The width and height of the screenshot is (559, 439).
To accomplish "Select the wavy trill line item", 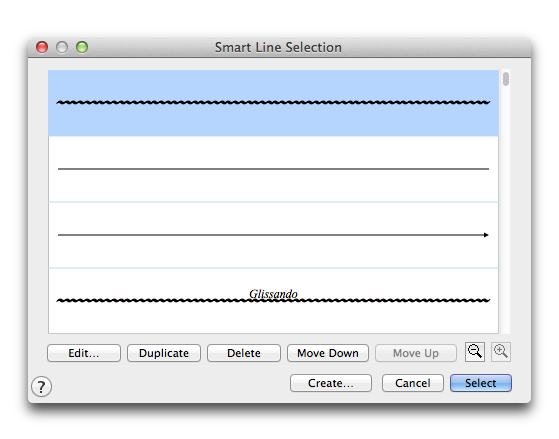I will [x=273, y=103].
